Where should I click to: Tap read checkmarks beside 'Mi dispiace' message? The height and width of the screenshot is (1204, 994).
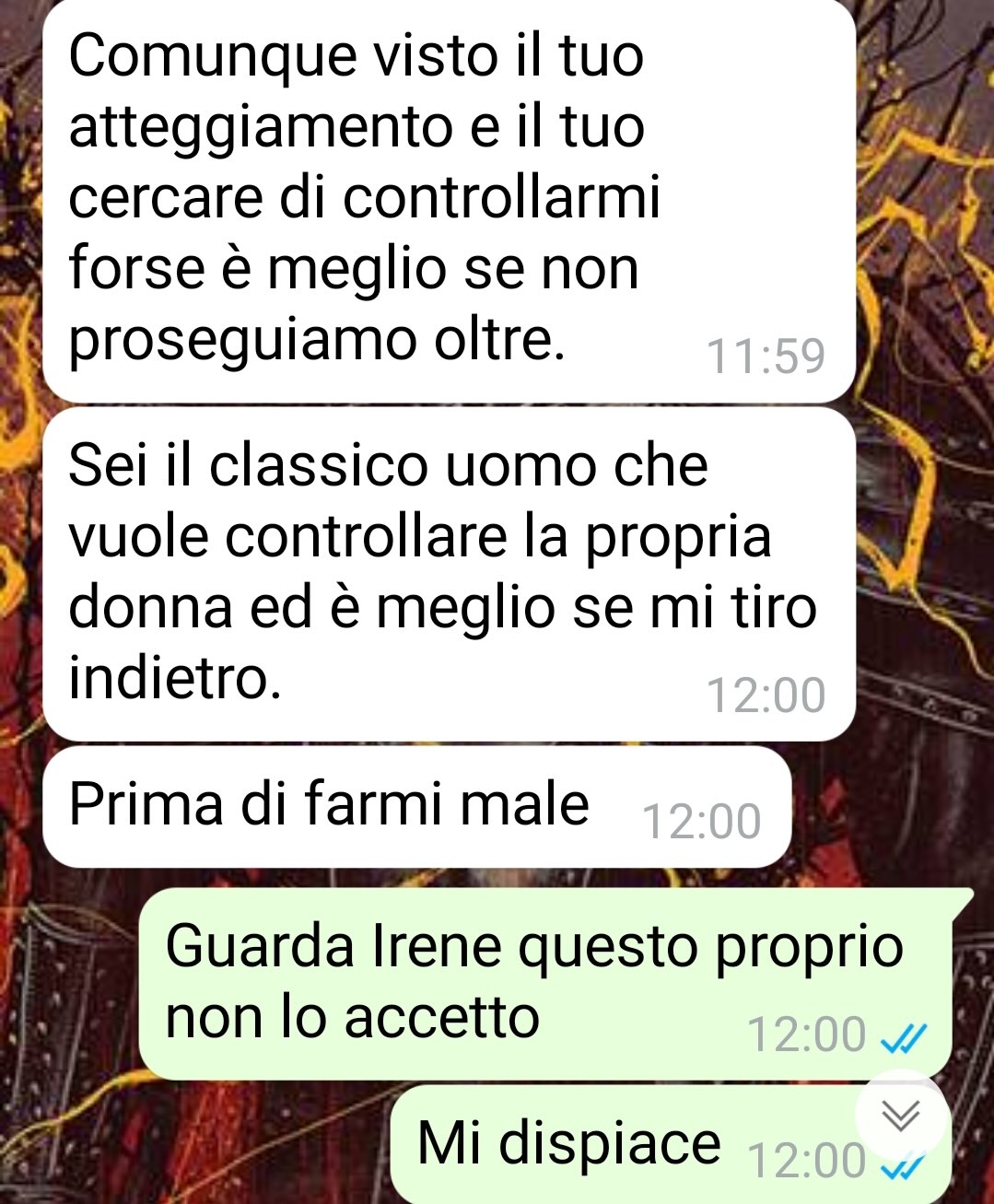click(x=903, y=1166)
